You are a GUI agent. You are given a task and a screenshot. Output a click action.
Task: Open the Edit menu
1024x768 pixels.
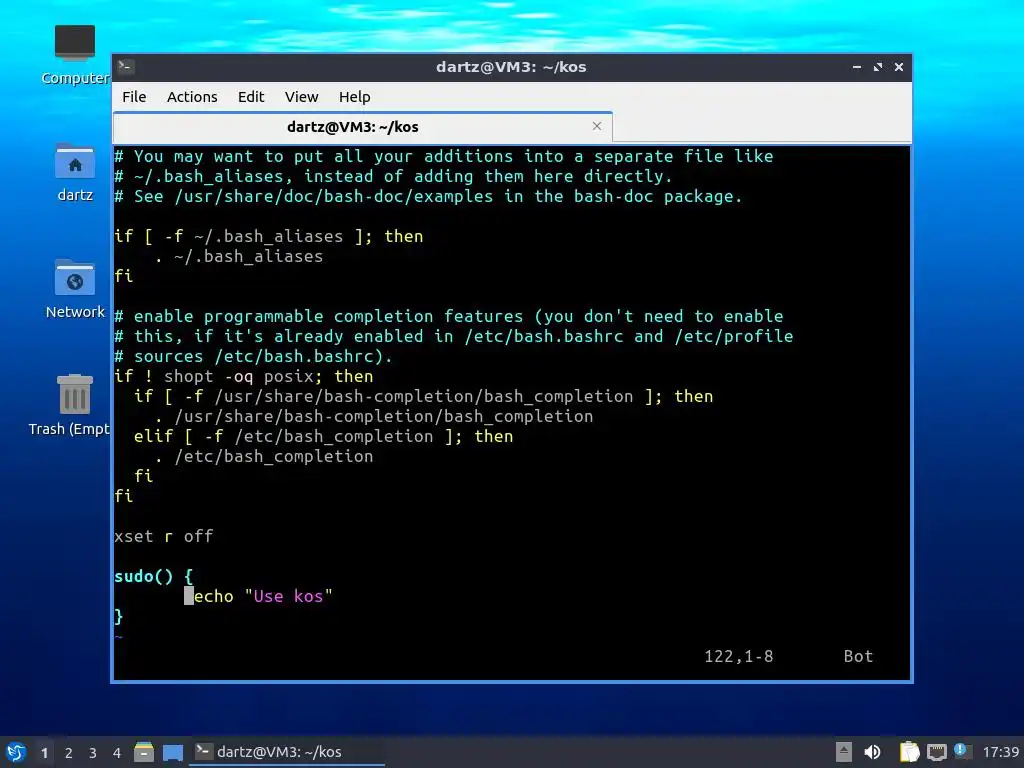(251, 97)
